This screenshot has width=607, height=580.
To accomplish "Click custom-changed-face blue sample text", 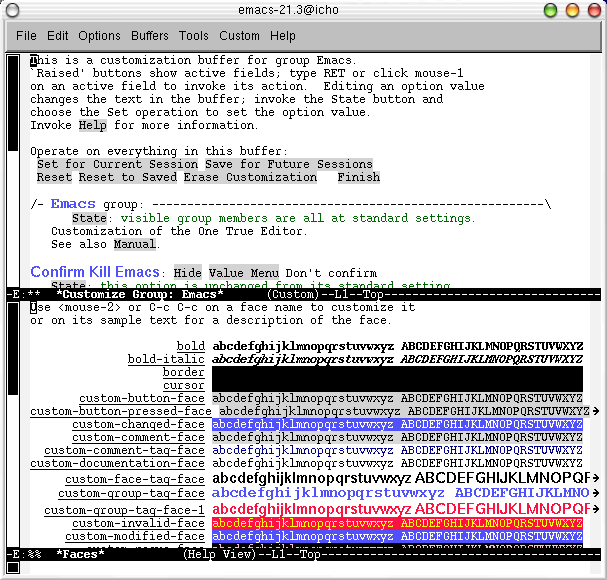I will point(397,424).
